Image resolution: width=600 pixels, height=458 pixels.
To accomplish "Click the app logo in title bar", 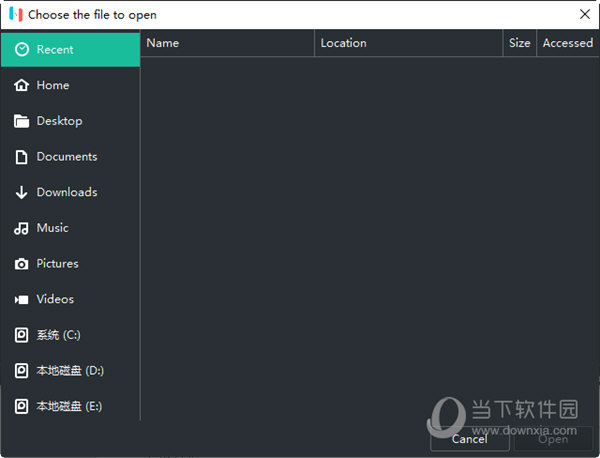I will coord(15,15).
